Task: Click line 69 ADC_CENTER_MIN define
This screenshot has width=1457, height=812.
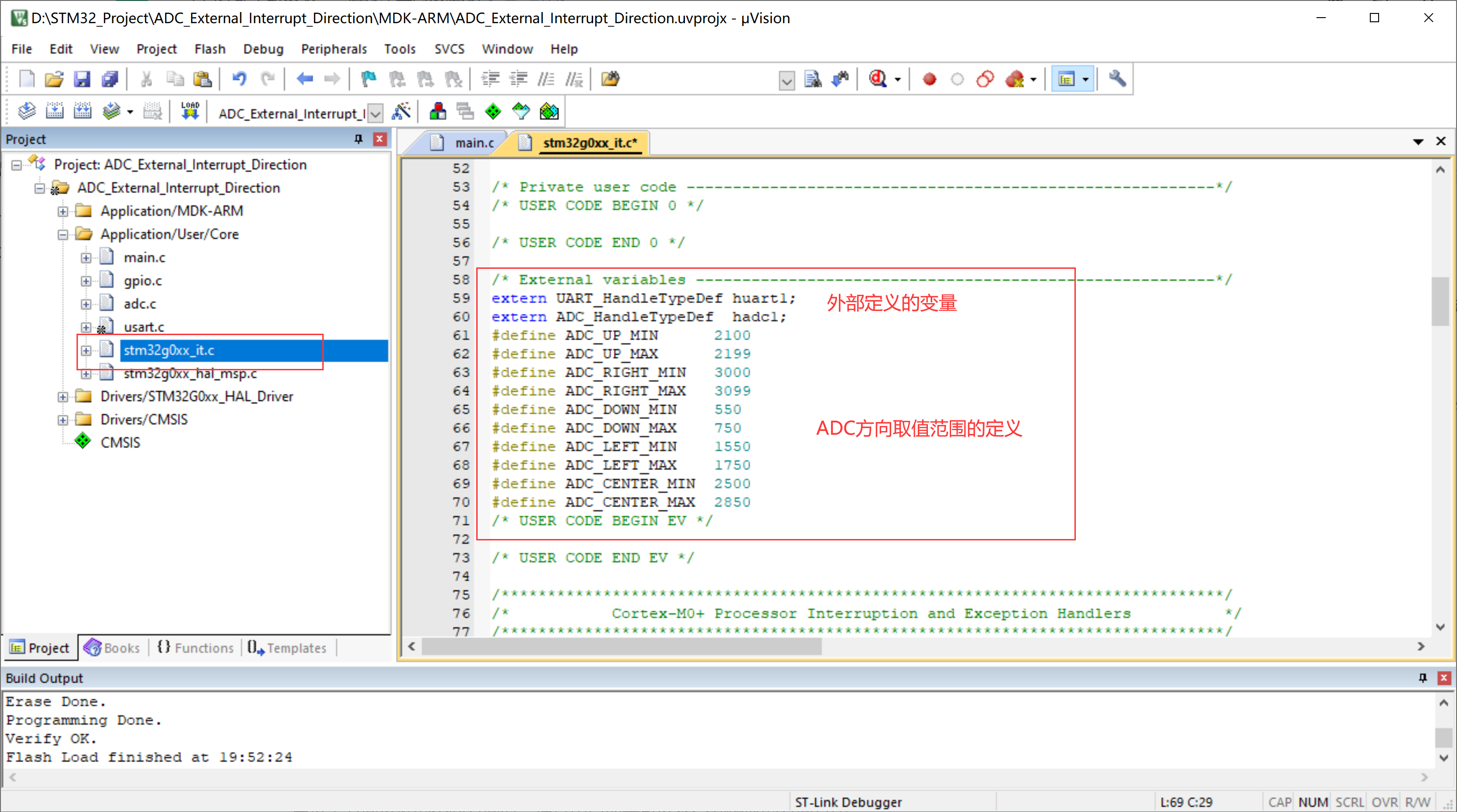Action: 620,483
